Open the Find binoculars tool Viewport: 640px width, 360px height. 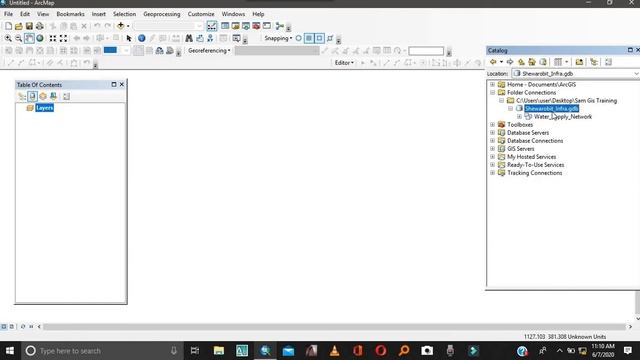pos(189,38)
